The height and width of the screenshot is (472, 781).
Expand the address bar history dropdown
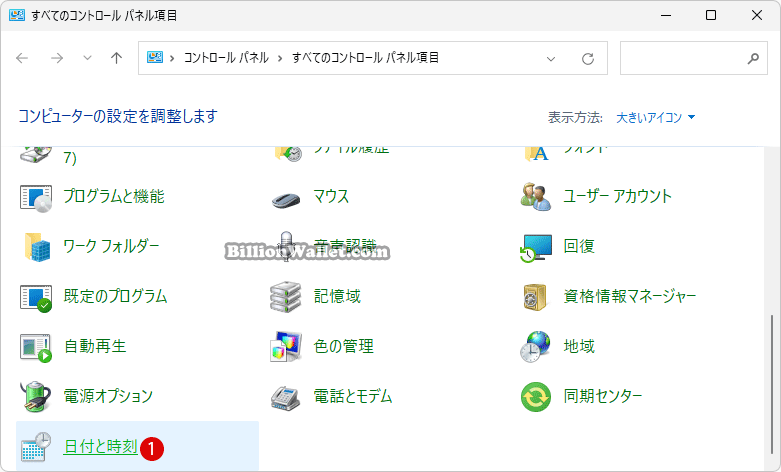tap(551, 59)
